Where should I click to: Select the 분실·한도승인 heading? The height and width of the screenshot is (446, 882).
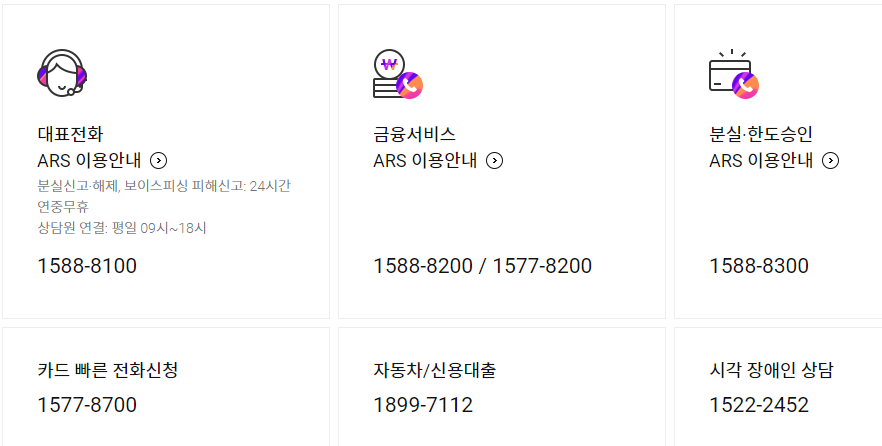coord(761,134)
